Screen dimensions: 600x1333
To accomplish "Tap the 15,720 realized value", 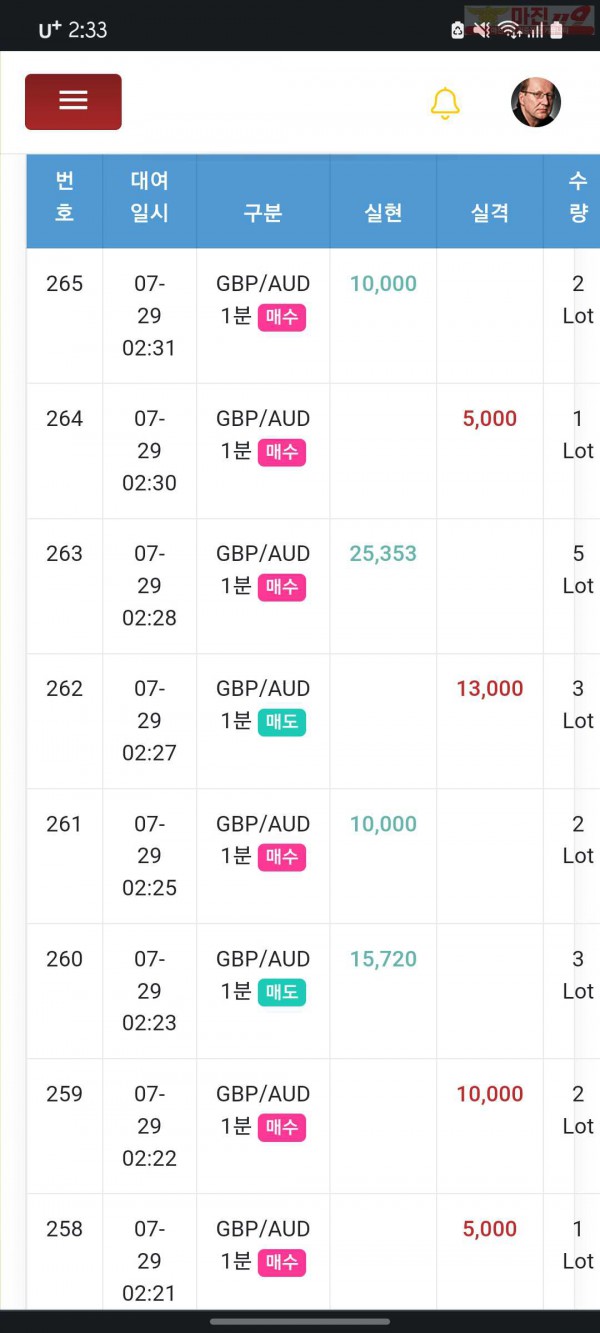I will [x=383, y=959].
